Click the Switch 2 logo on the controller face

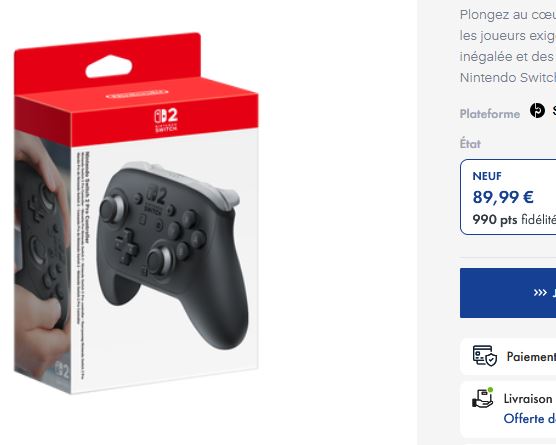pos(156,200)
